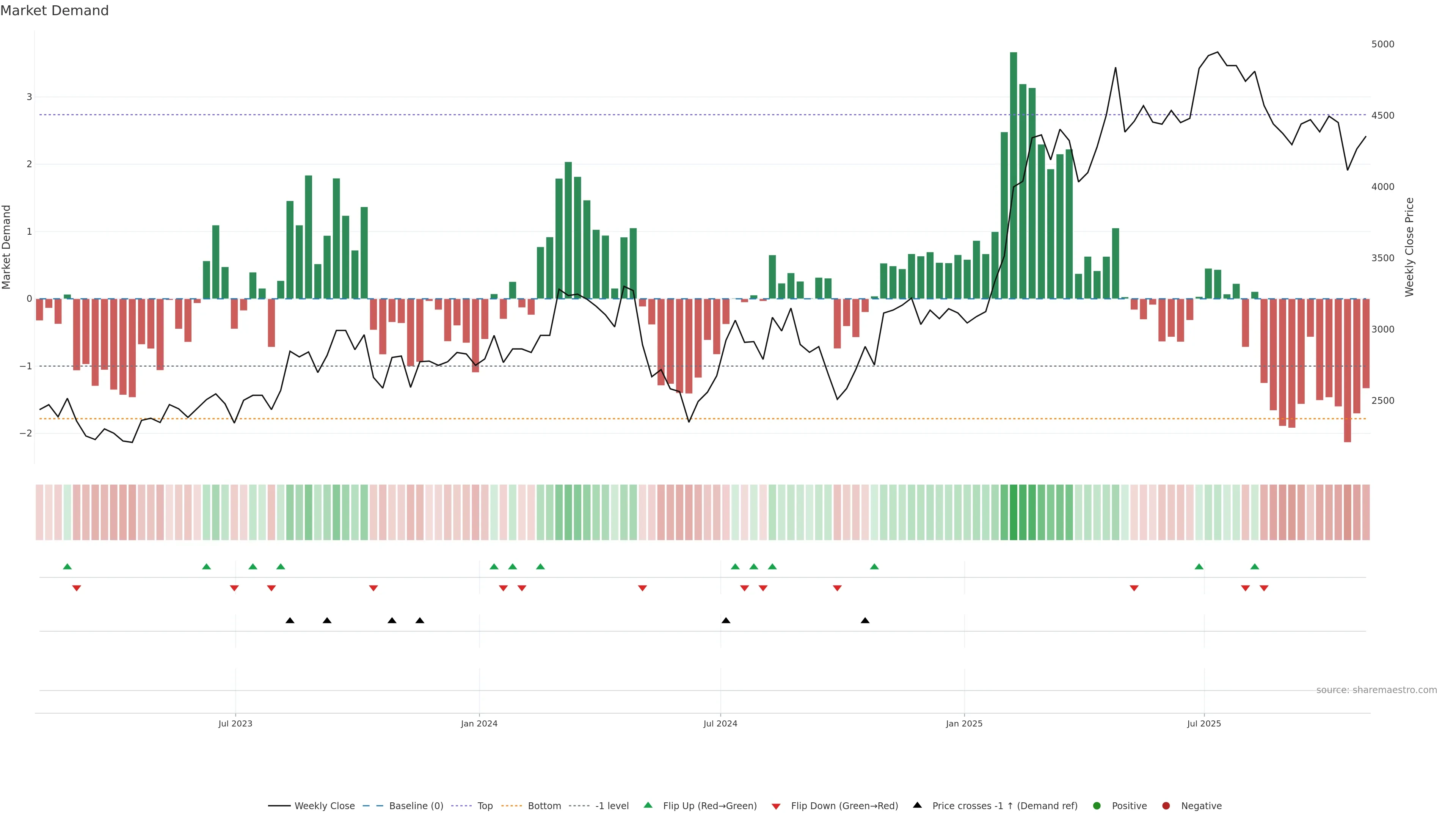Click the source sharemaestro.com text
Image resolution: width=1456 pixels, height=819 pixels.
[x=1376, y=690]
